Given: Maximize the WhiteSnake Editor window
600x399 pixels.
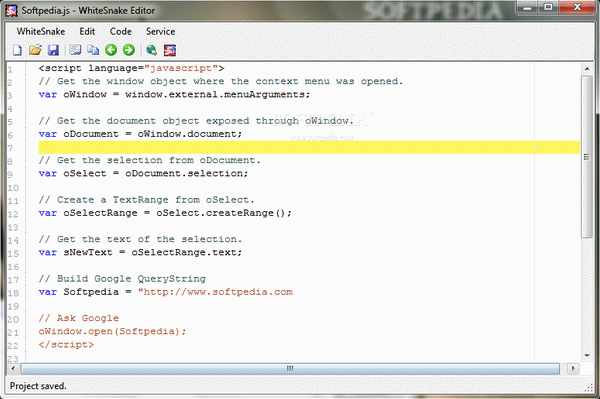Looking at the screenshot, I should point(548,7).
